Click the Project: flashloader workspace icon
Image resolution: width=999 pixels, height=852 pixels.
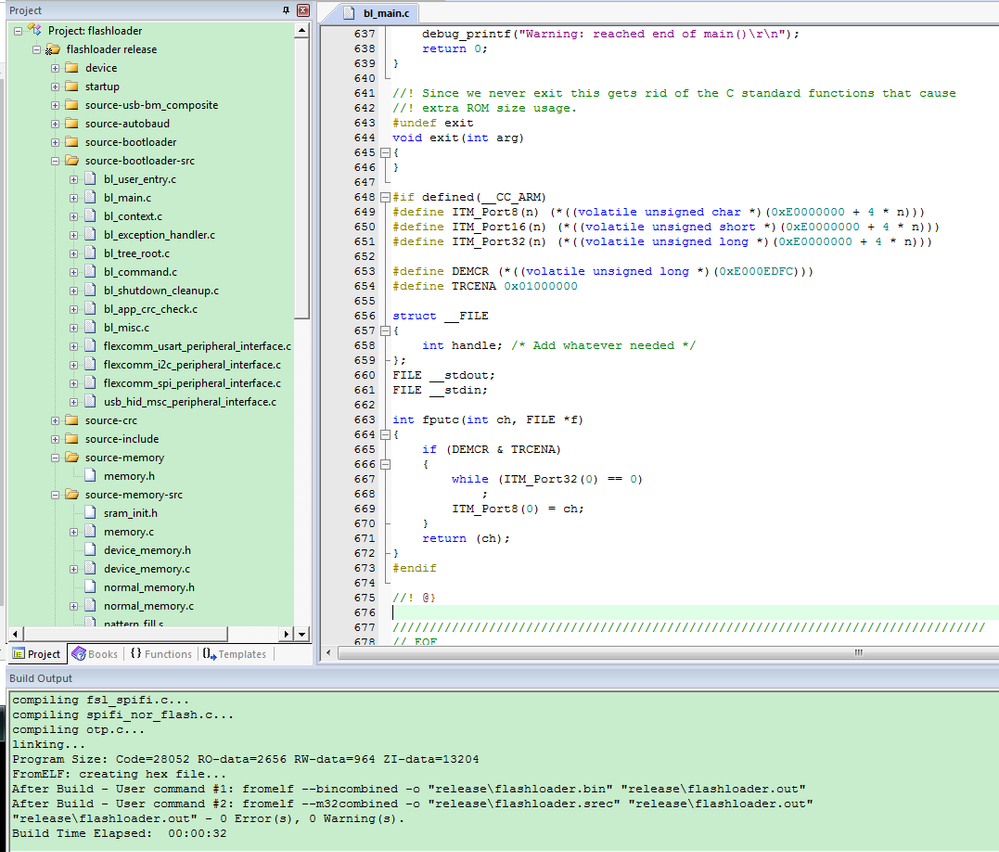coord(34,30)
